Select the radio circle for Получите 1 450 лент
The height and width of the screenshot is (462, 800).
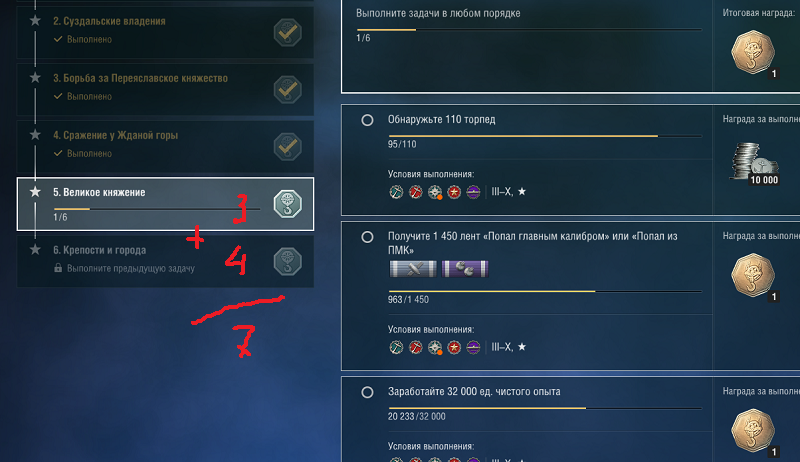click(x=367, y=237)
